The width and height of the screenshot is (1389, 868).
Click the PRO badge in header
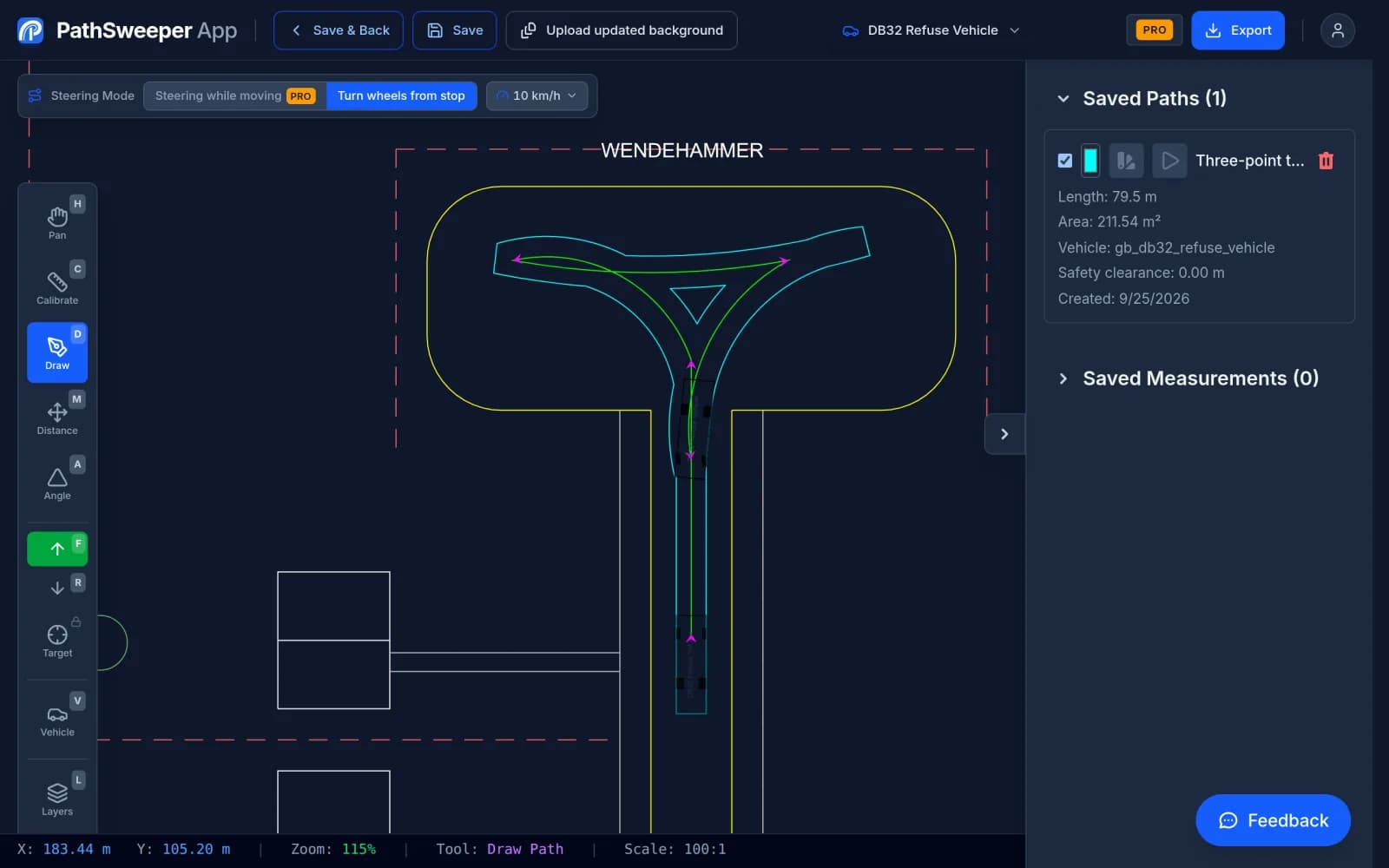(1154, 30)
